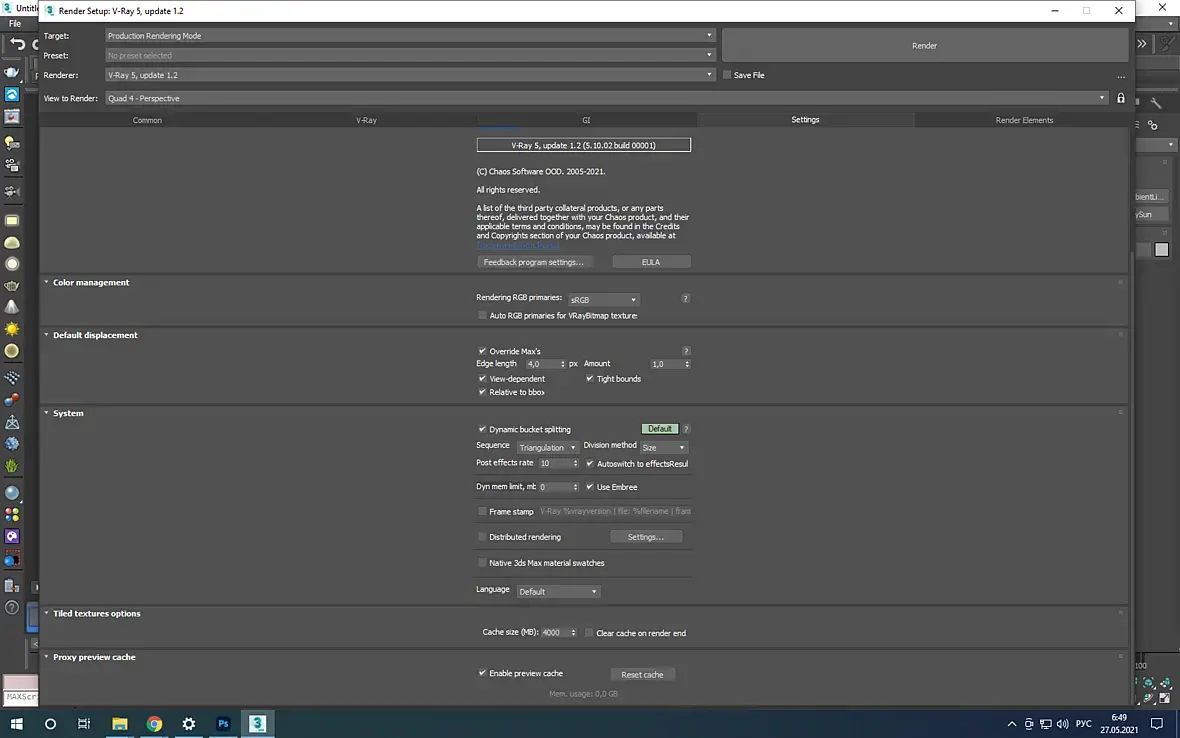This screenshot has height=738, width=1180.
Task: Open the Target dropdown
Action: [409, 35]
